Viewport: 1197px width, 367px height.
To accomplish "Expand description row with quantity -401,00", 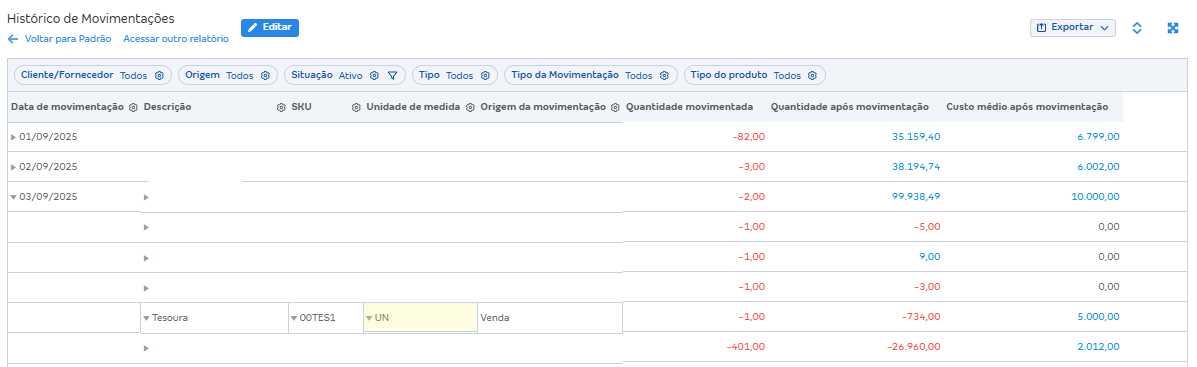I will coord(146,348).
